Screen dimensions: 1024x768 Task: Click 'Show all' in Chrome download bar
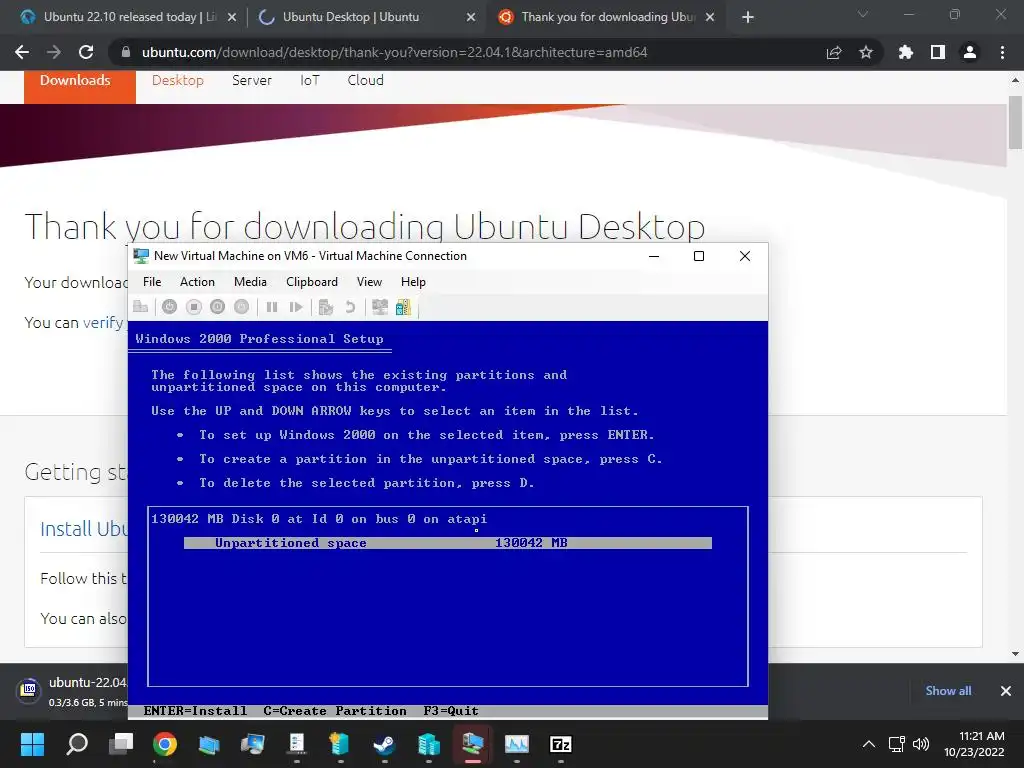pyautogui.click(x=948, y=691)
